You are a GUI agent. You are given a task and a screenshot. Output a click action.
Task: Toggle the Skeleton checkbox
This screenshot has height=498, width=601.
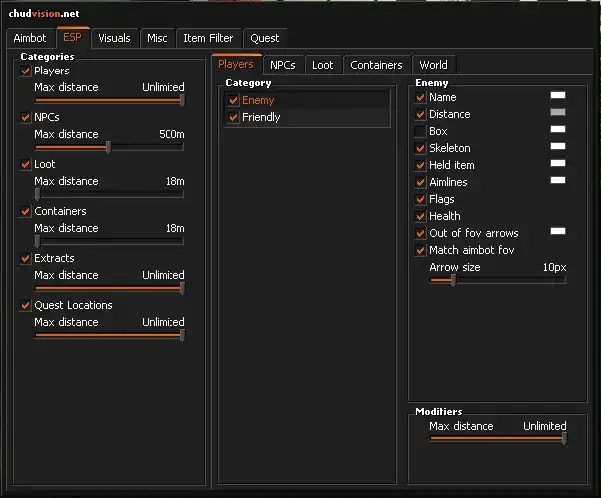point(420,148)
